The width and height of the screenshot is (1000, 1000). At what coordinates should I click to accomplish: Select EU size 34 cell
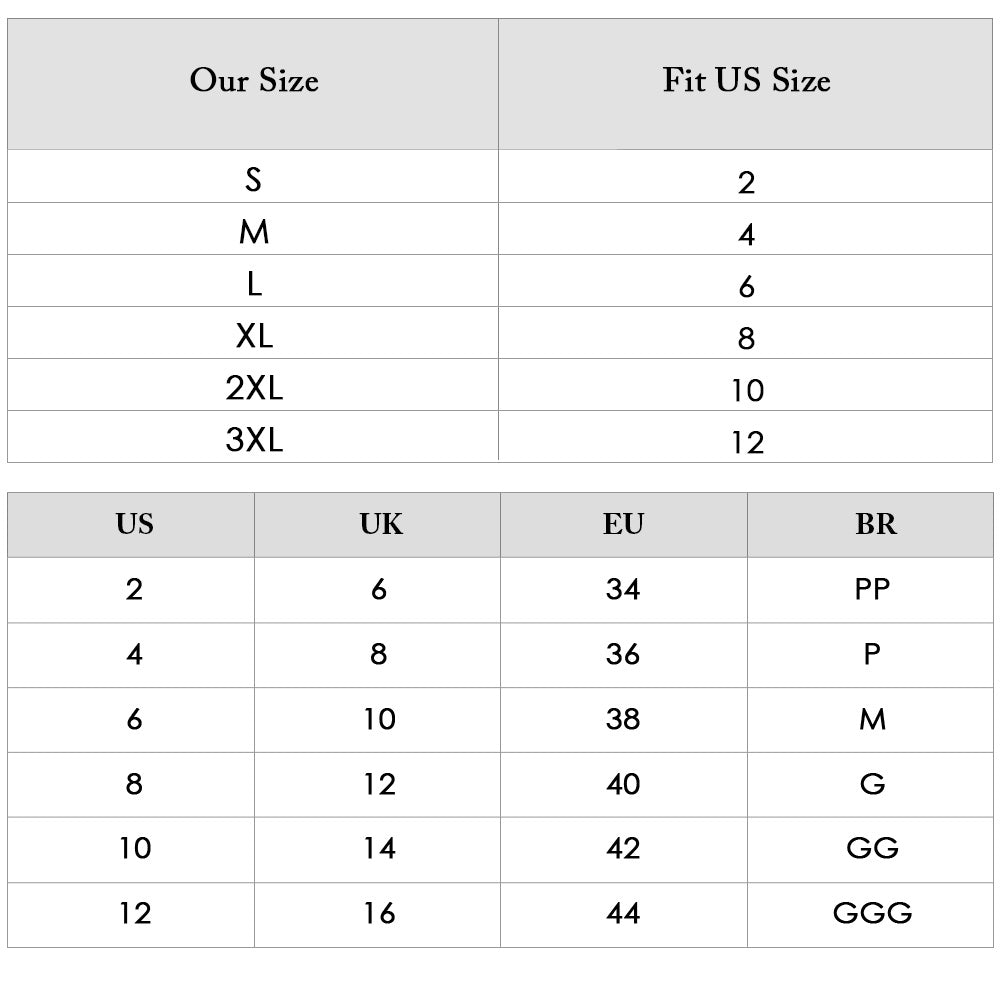623,589
